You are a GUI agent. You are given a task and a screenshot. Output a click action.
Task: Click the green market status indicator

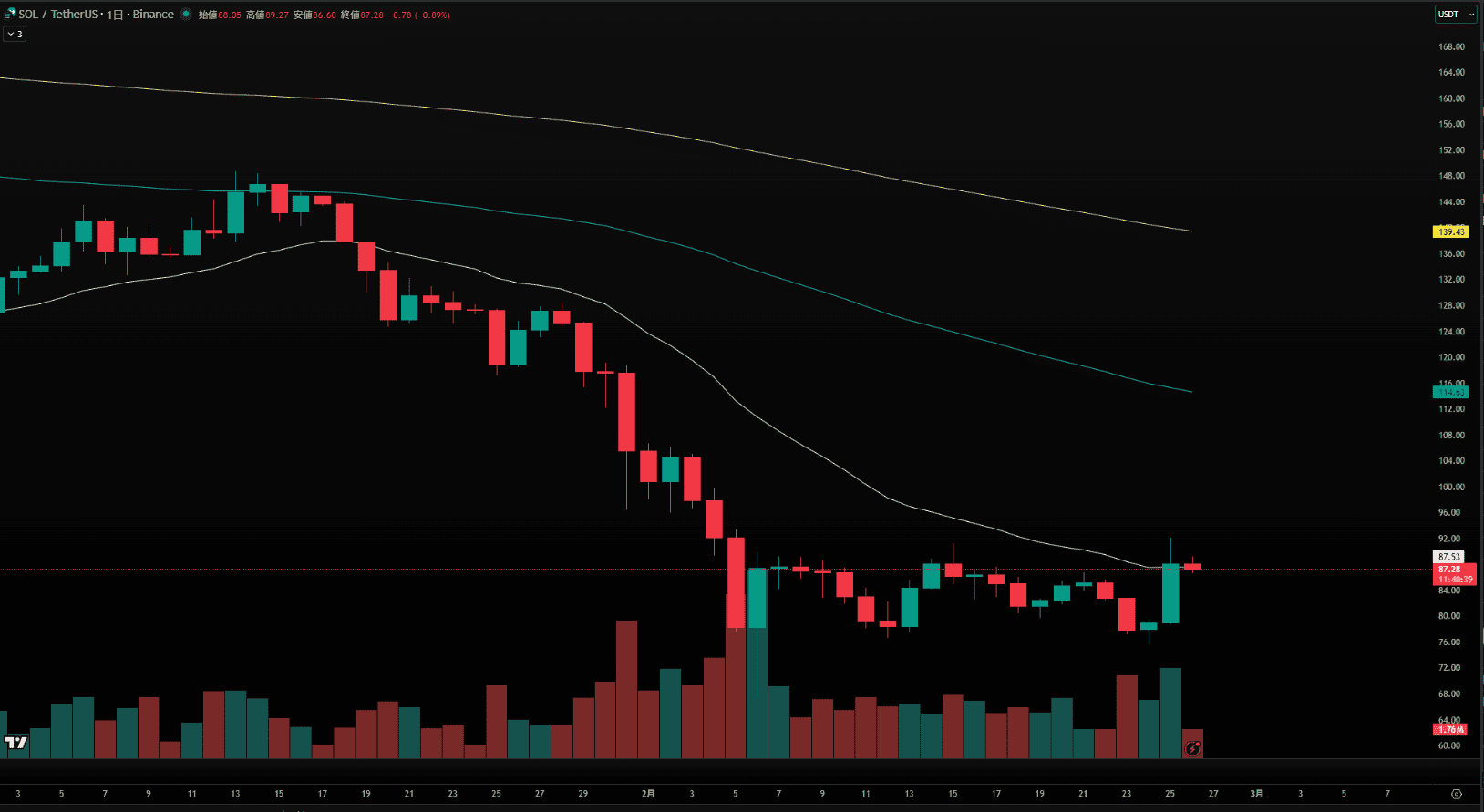(x=186, y=15)
